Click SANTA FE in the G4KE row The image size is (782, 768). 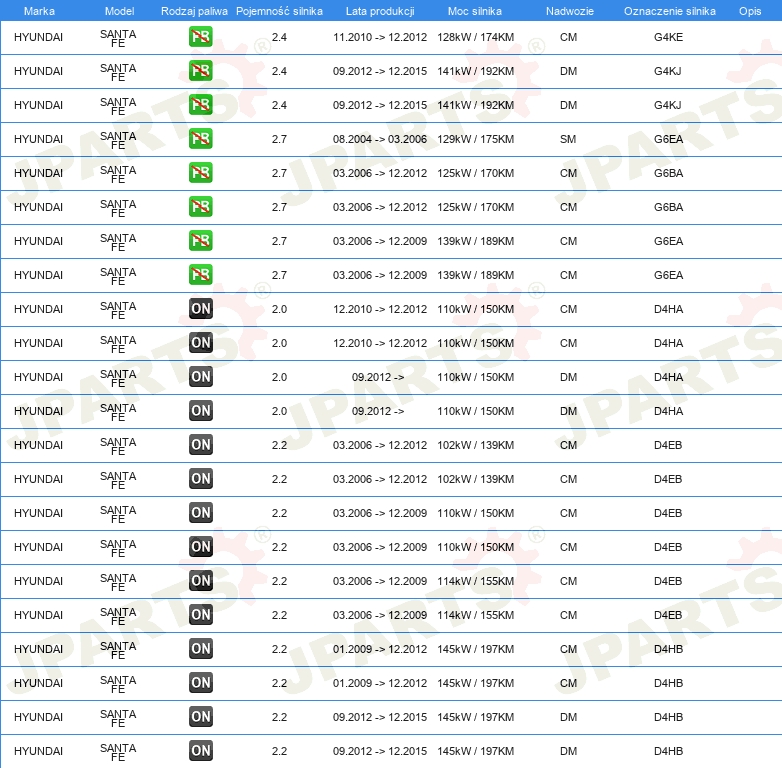pyautogui.click(x=118, y=38)
